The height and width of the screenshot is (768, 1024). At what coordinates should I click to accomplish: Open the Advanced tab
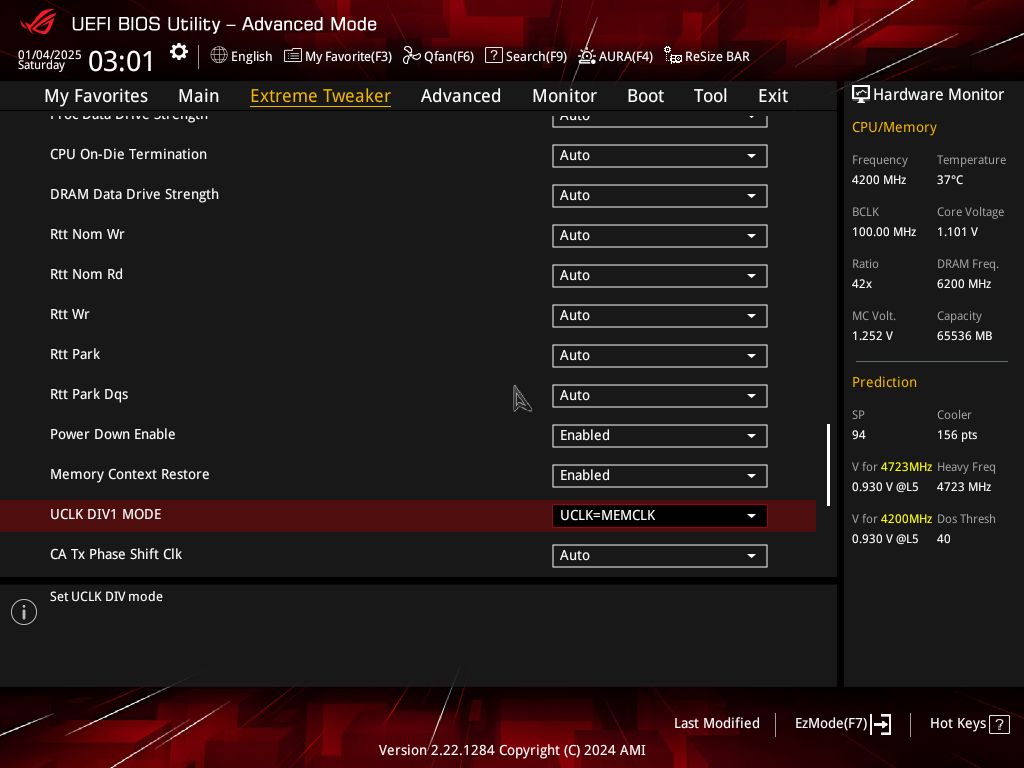(x=460, y=96)
